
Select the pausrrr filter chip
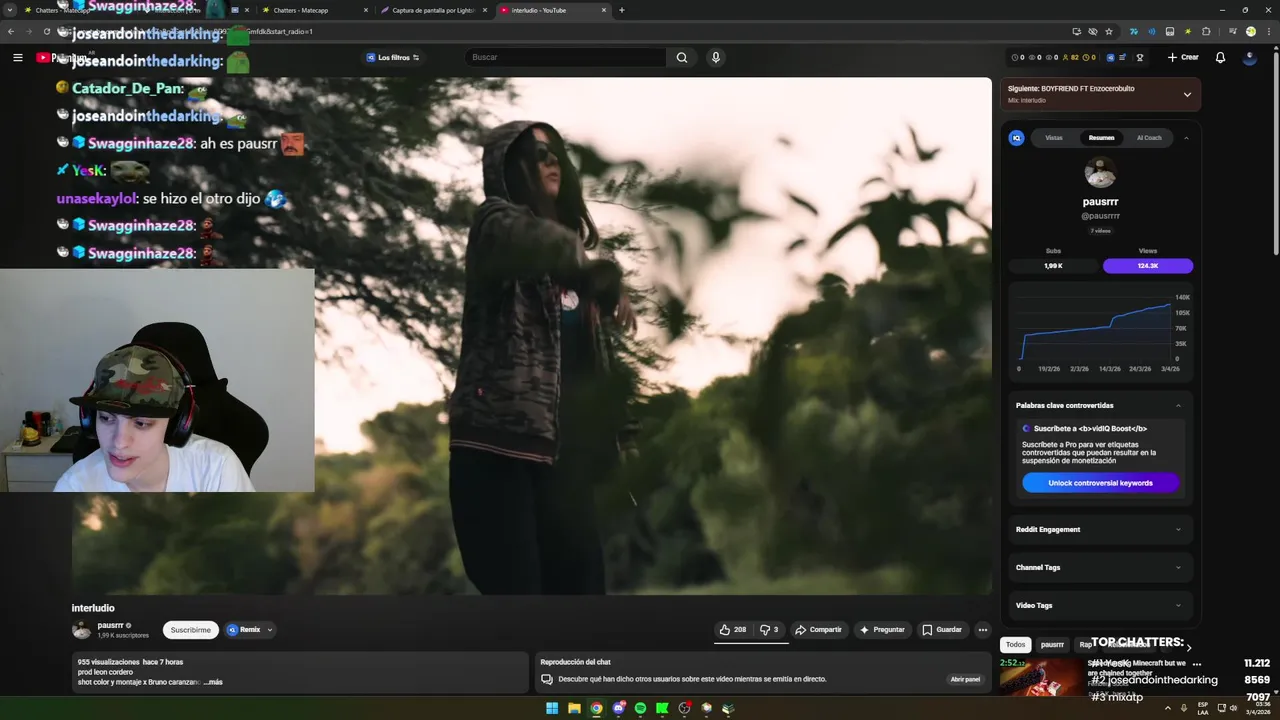(x=1052, y=645)
